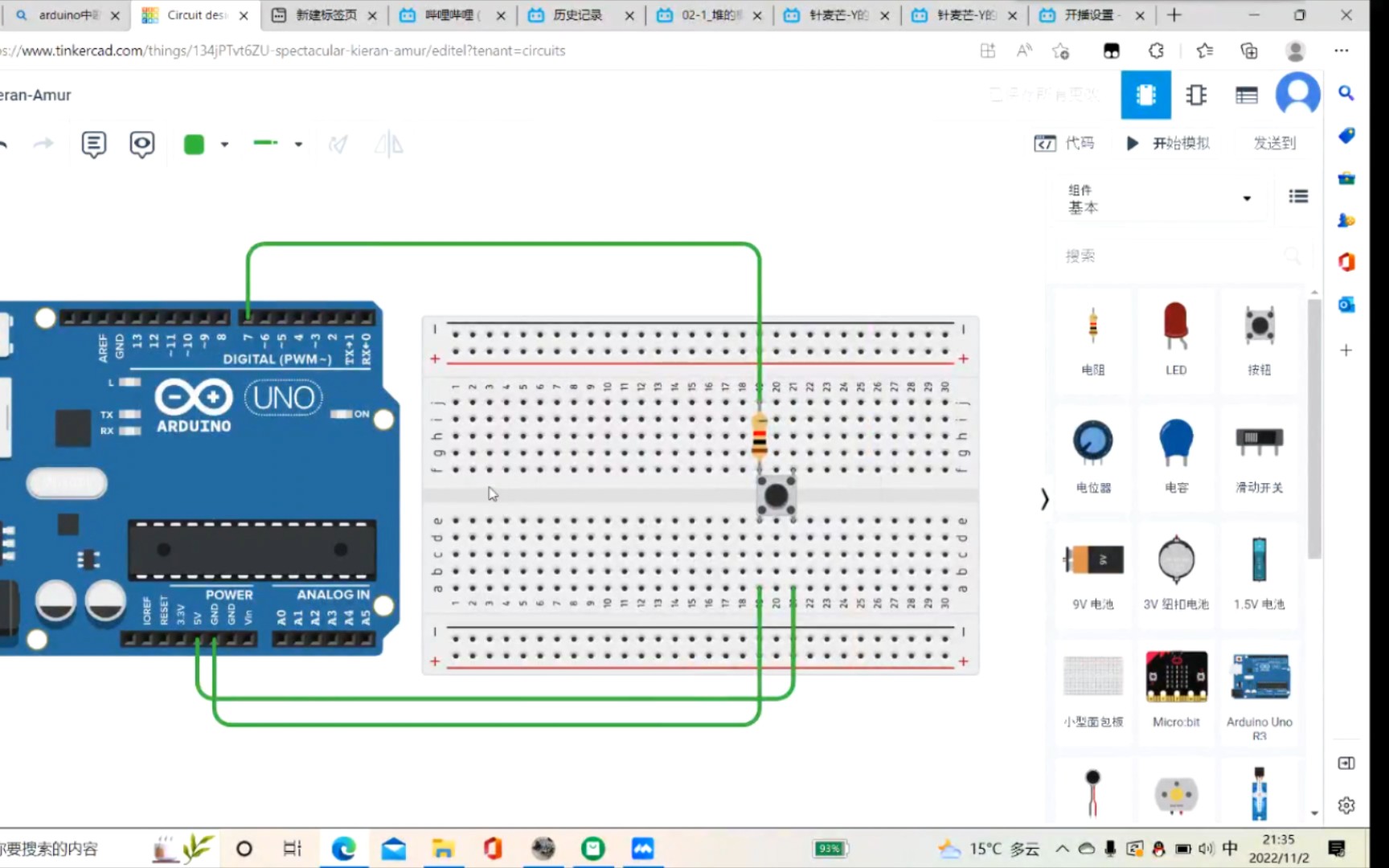This screenshot has height=868, width=1389.
Task: Click taskbar Task View icon
Action: click(x=292, y=849)
